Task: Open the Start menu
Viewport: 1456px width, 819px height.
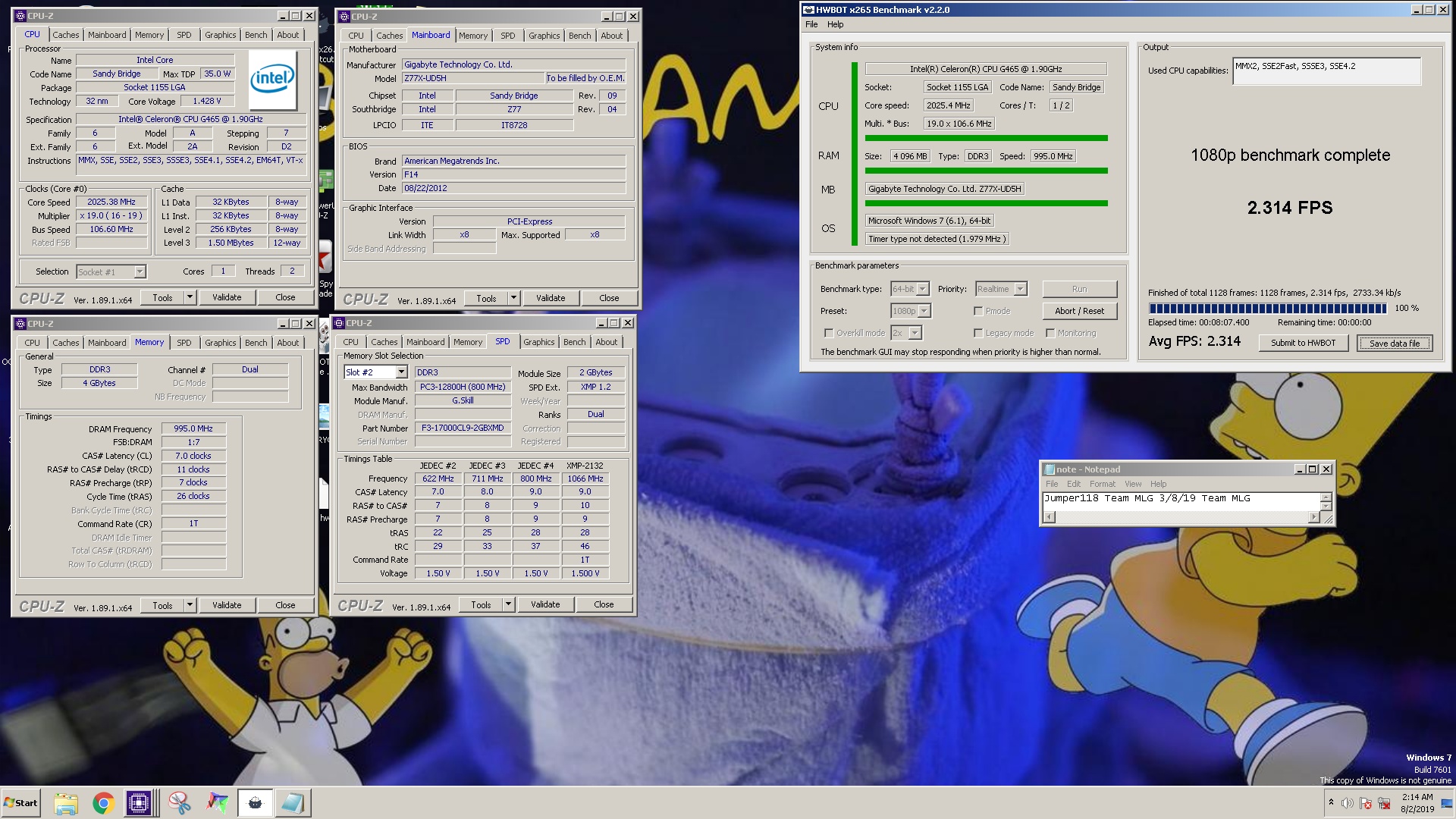Action: pyautogui.click(x=20, y=803)
